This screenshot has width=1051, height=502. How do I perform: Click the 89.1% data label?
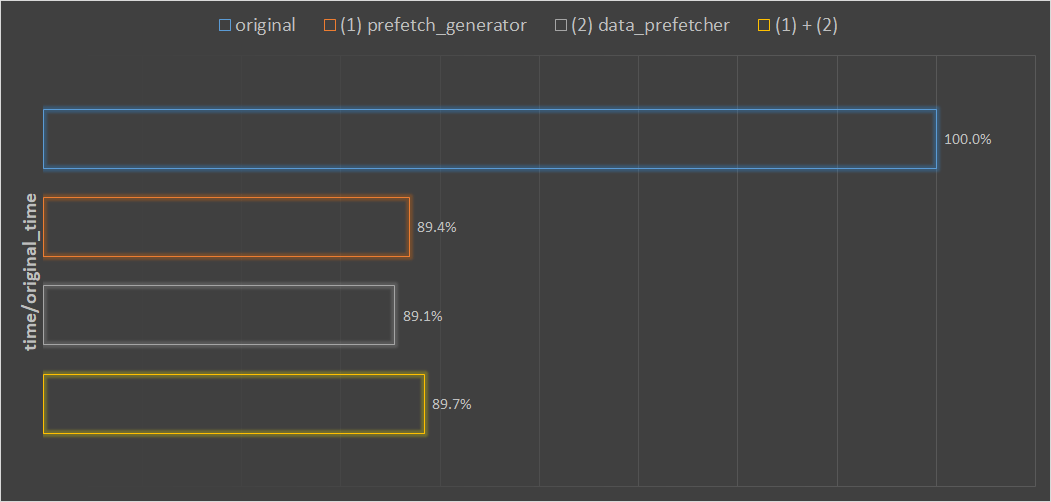click(x=423, y=317)
